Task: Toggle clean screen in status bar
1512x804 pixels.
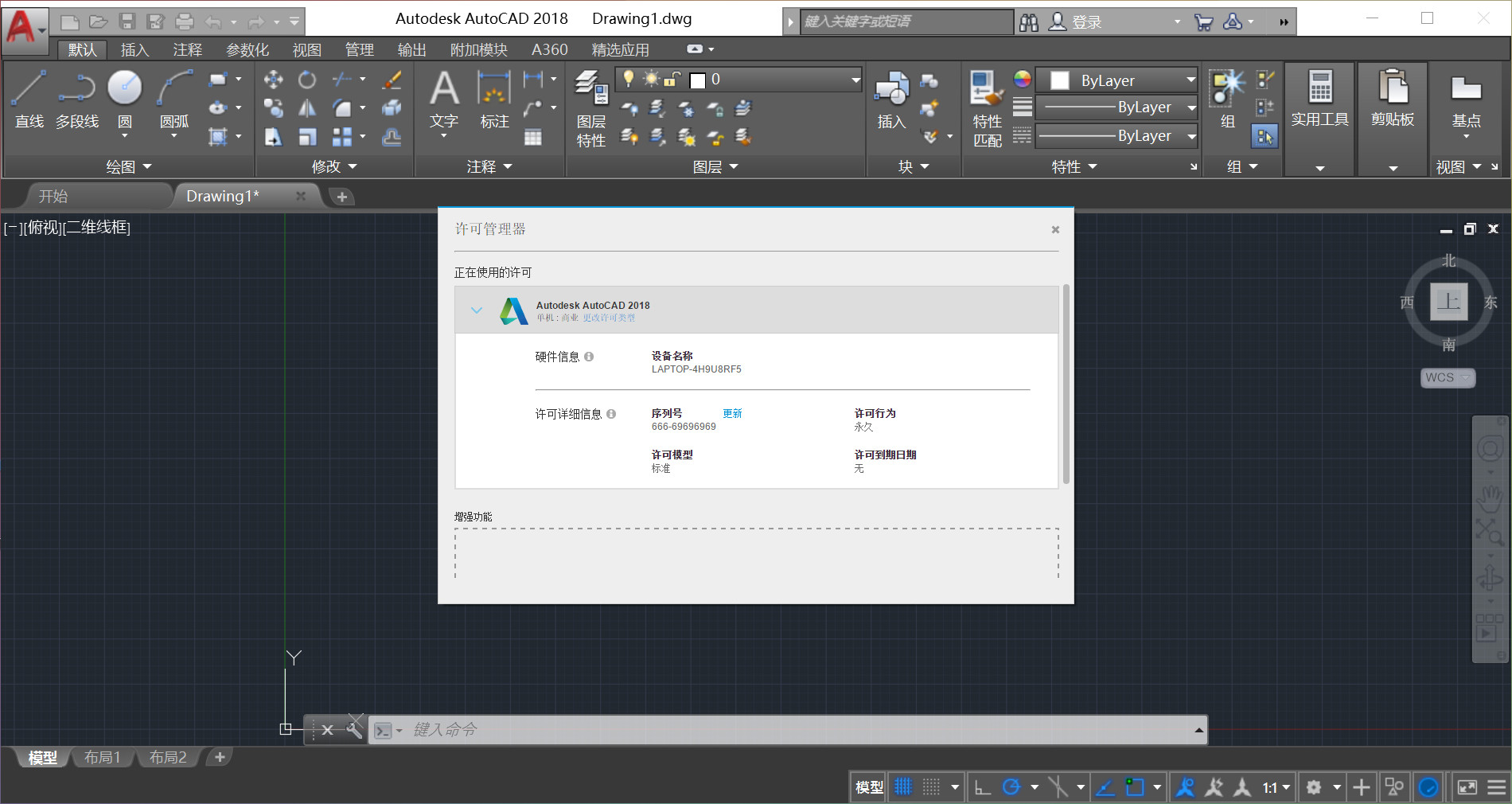Action: tap(1467, 787)
